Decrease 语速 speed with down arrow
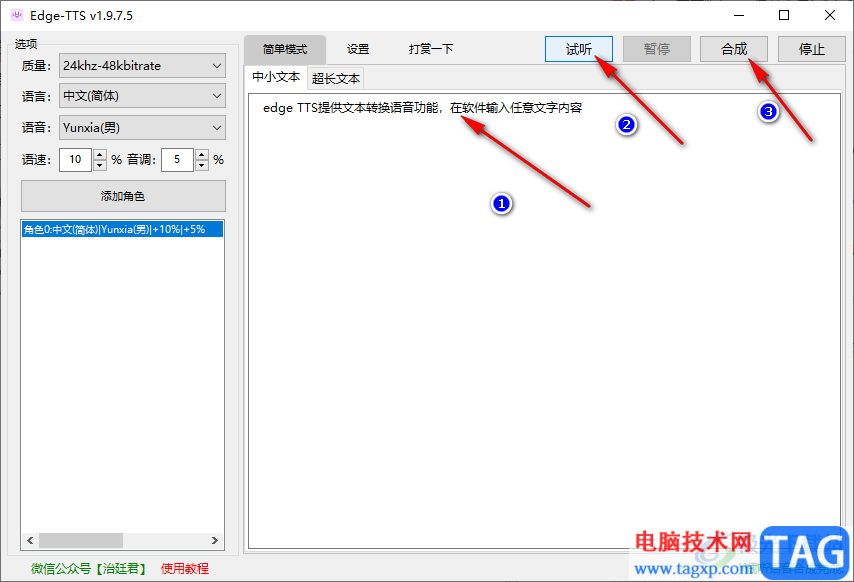The width and height of the screenshot is (854, 582). point(100,166)
